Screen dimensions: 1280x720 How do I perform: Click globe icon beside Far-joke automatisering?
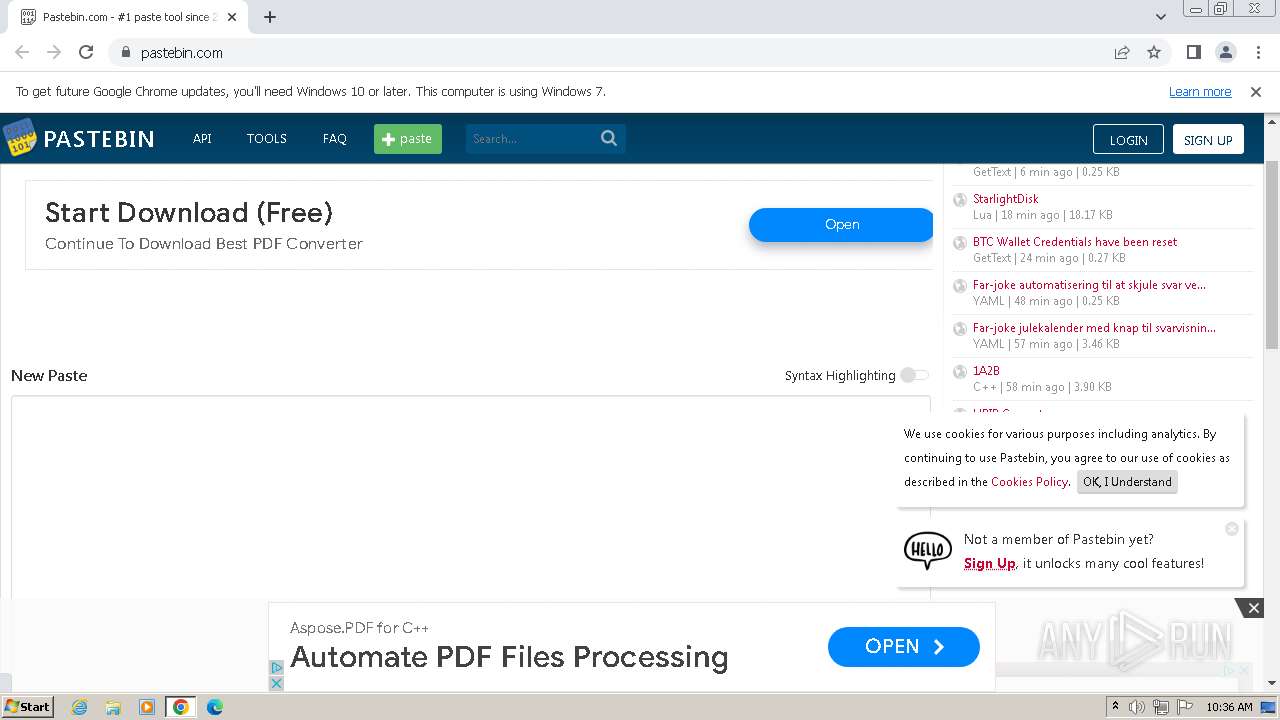[960, 286]
